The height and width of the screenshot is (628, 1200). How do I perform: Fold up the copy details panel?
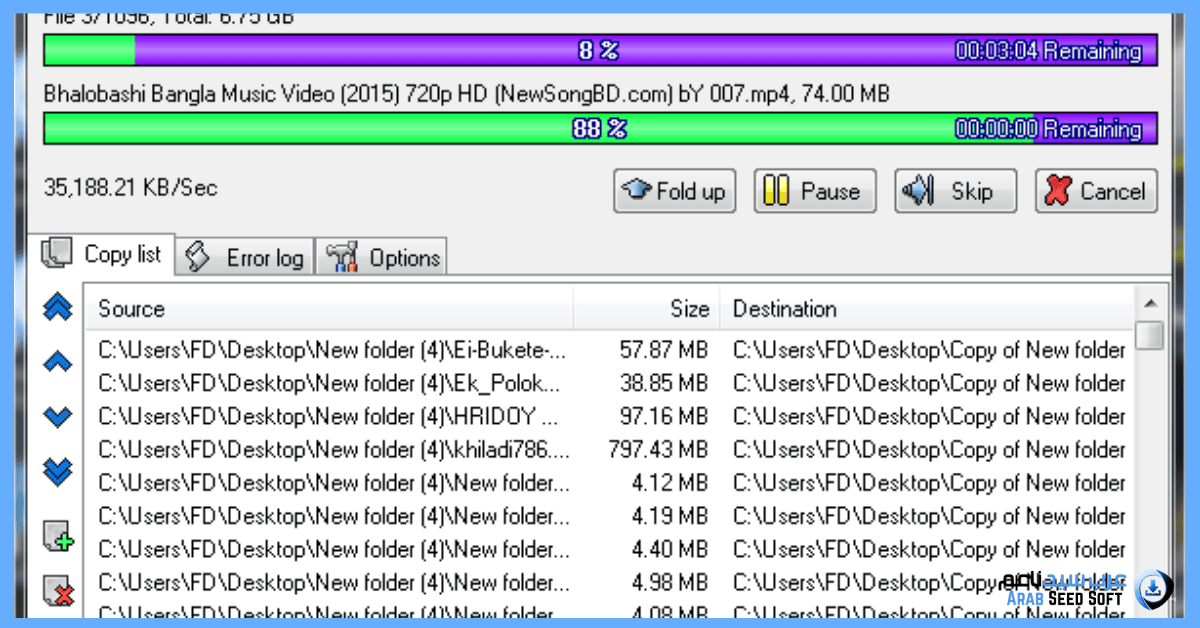point(674,191)
